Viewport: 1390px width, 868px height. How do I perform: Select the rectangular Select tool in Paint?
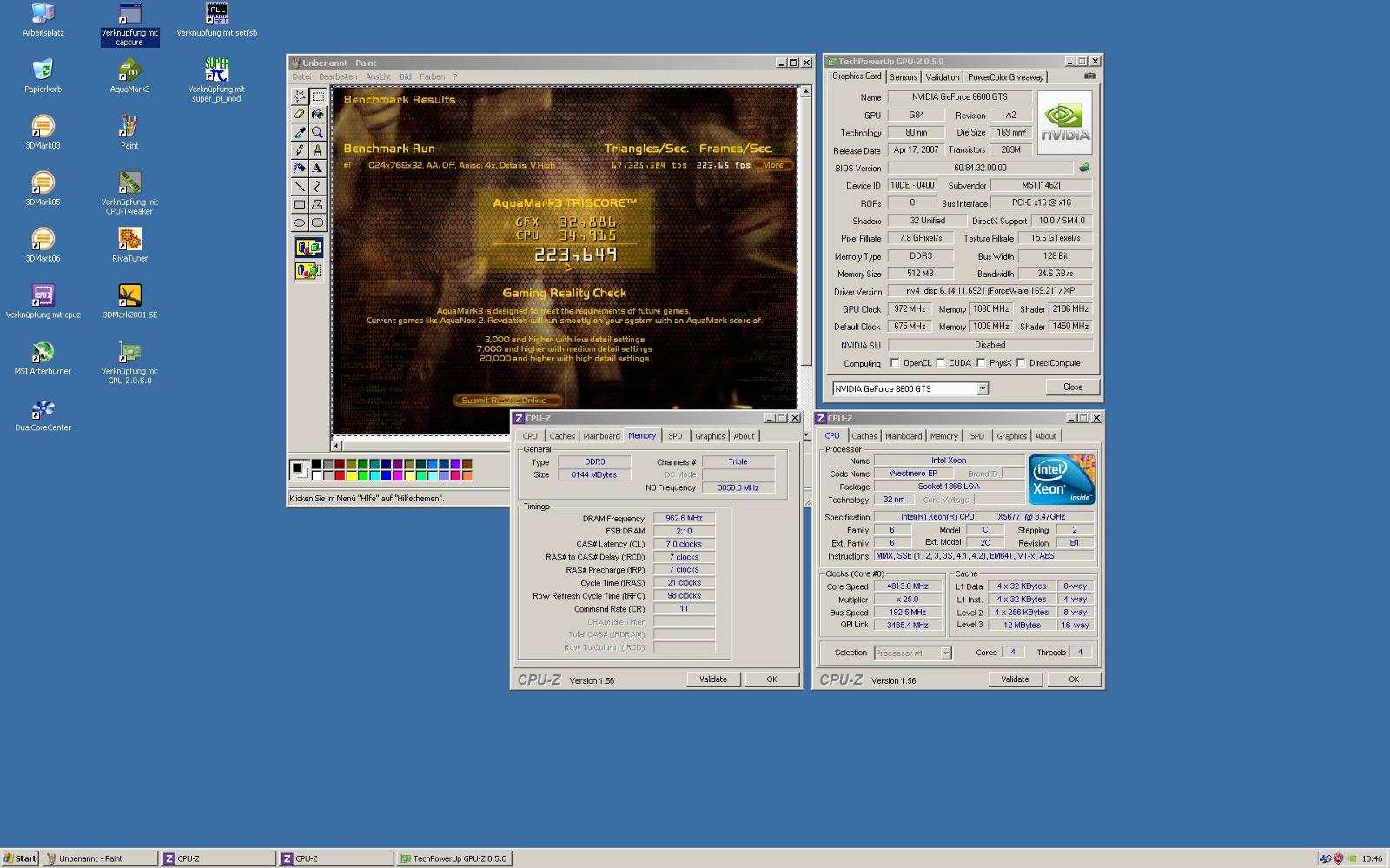(318, 96)
